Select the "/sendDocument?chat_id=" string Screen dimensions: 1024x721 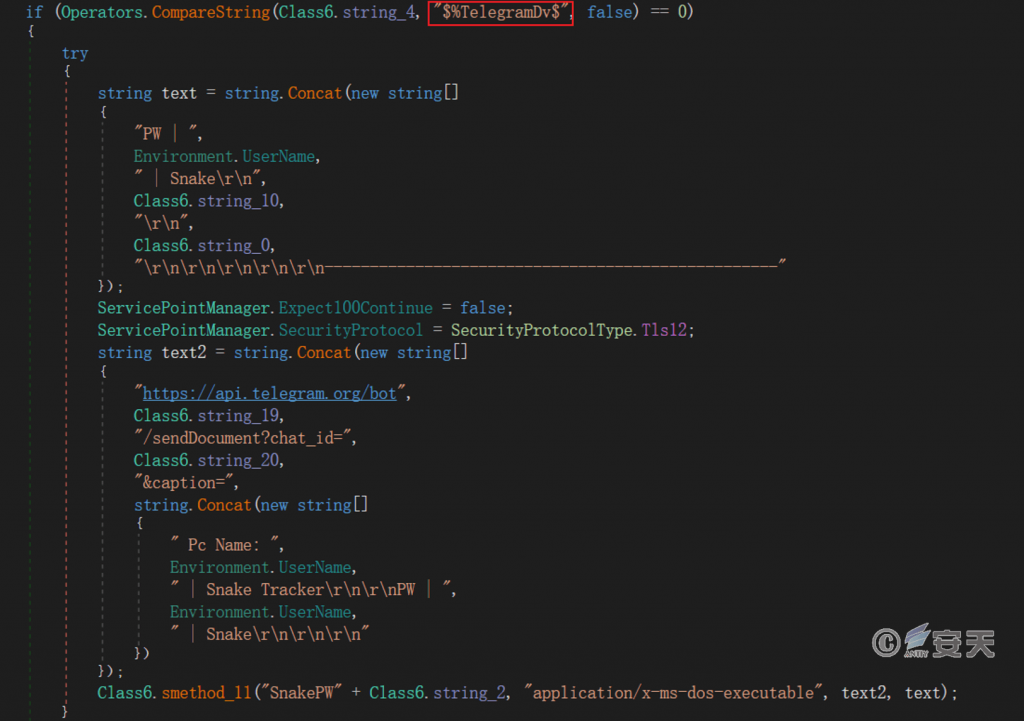242,438
